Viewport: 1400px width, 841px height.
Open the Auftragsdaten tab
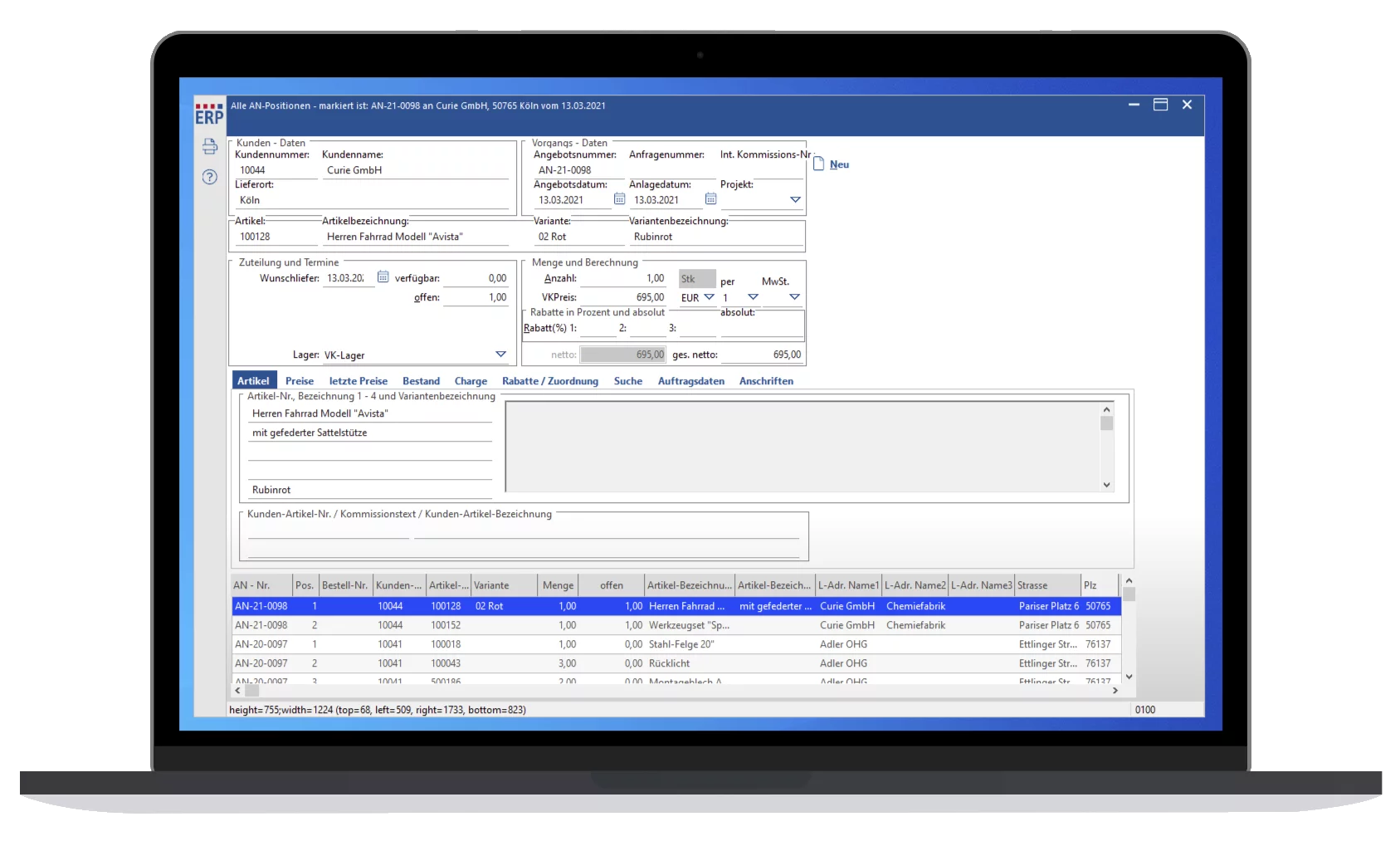[691, 381]
